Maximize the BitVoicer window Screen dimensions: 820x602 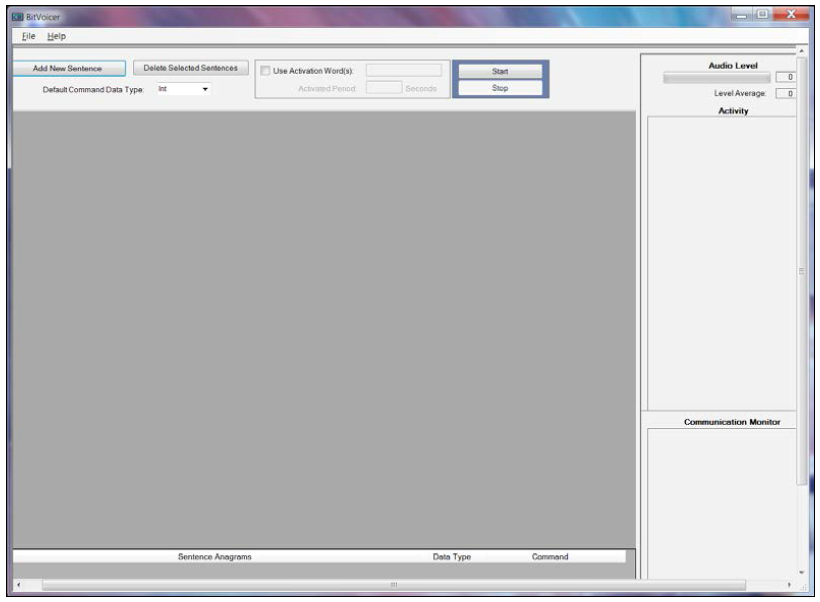pos(762,15)
